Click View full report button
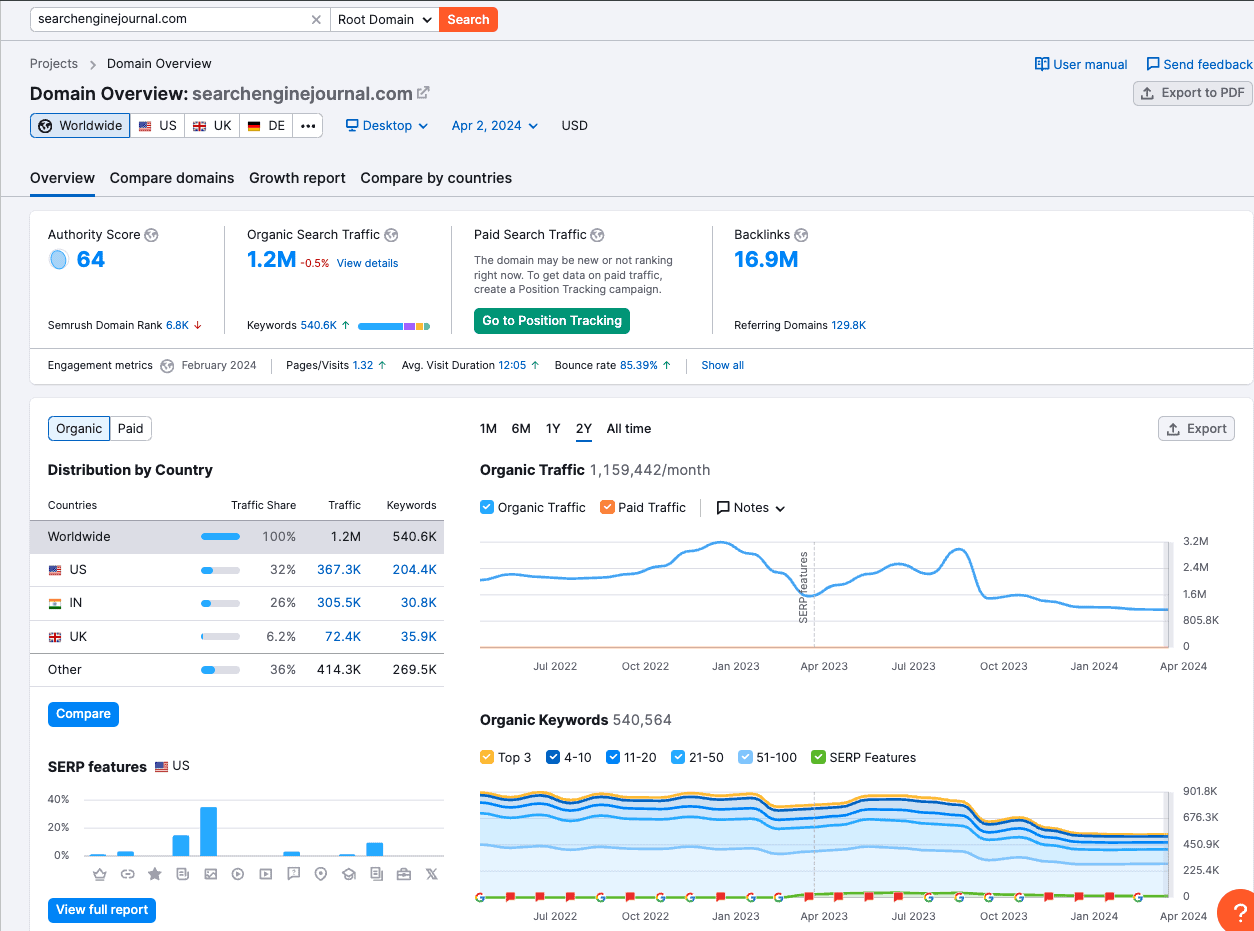This screenshot has height=931, width=1254. (102, 910)
